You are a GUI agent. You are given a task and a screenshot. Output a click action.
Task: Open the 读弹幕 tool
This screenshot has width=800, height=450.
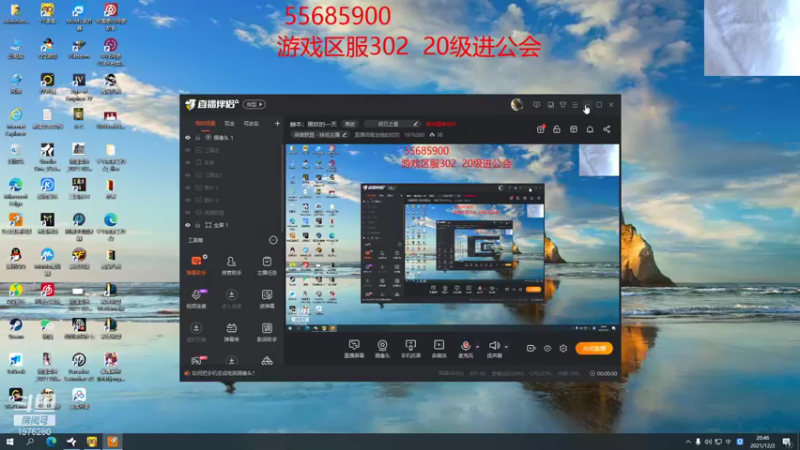(266, 299)
